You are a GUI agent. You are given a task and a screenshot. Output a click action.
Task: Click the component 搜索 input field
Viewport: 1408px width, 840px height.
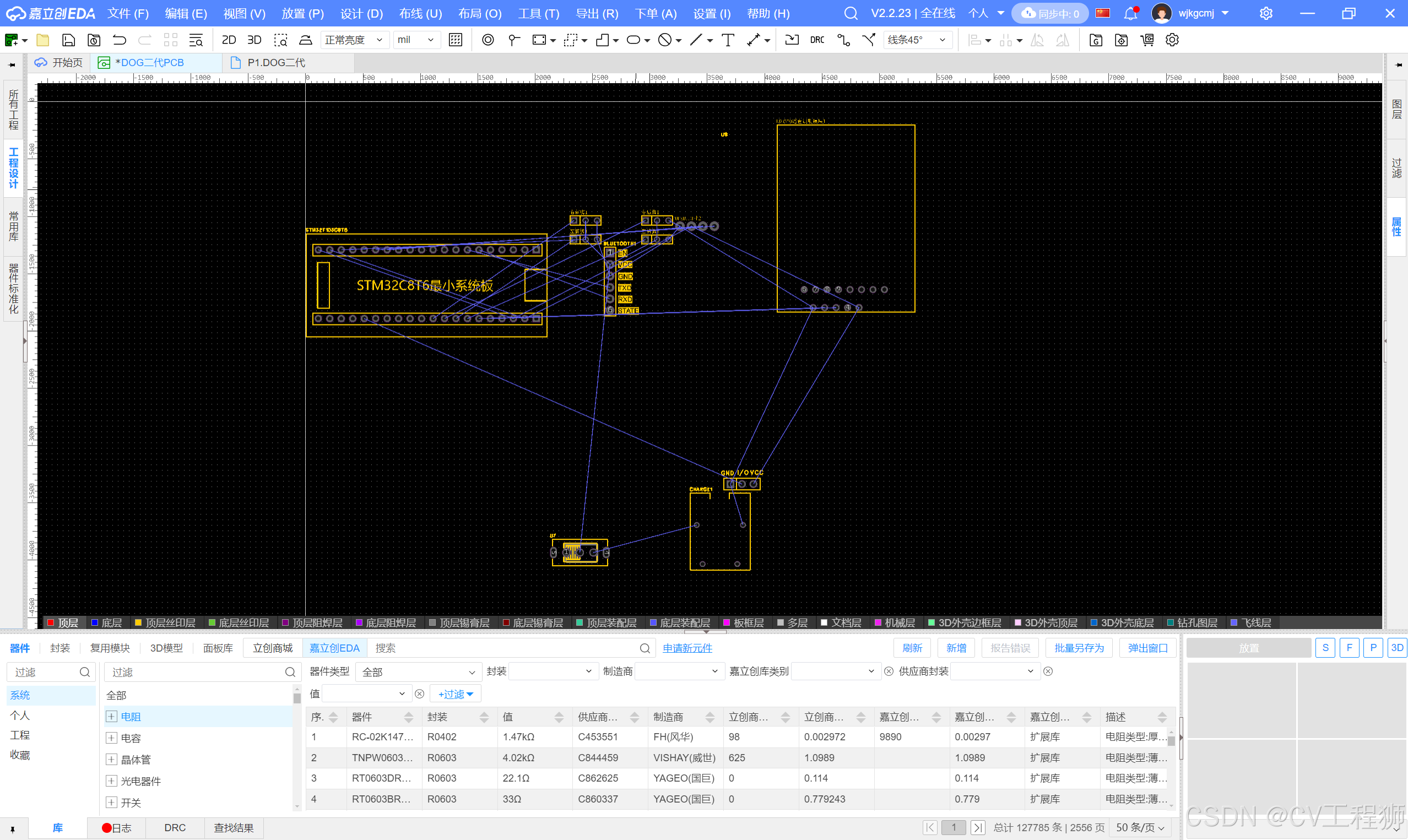pyautogui.click(x=503, y=648)
